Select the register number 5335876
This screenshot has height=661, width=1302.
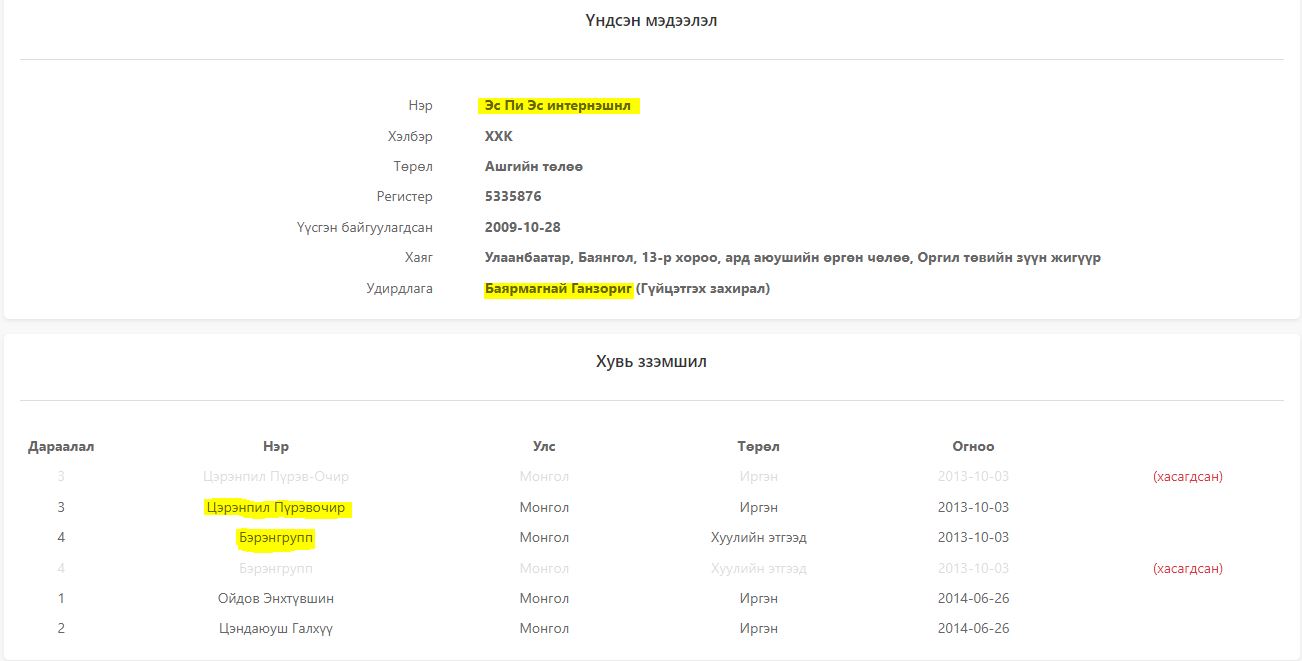coord(513,197)
